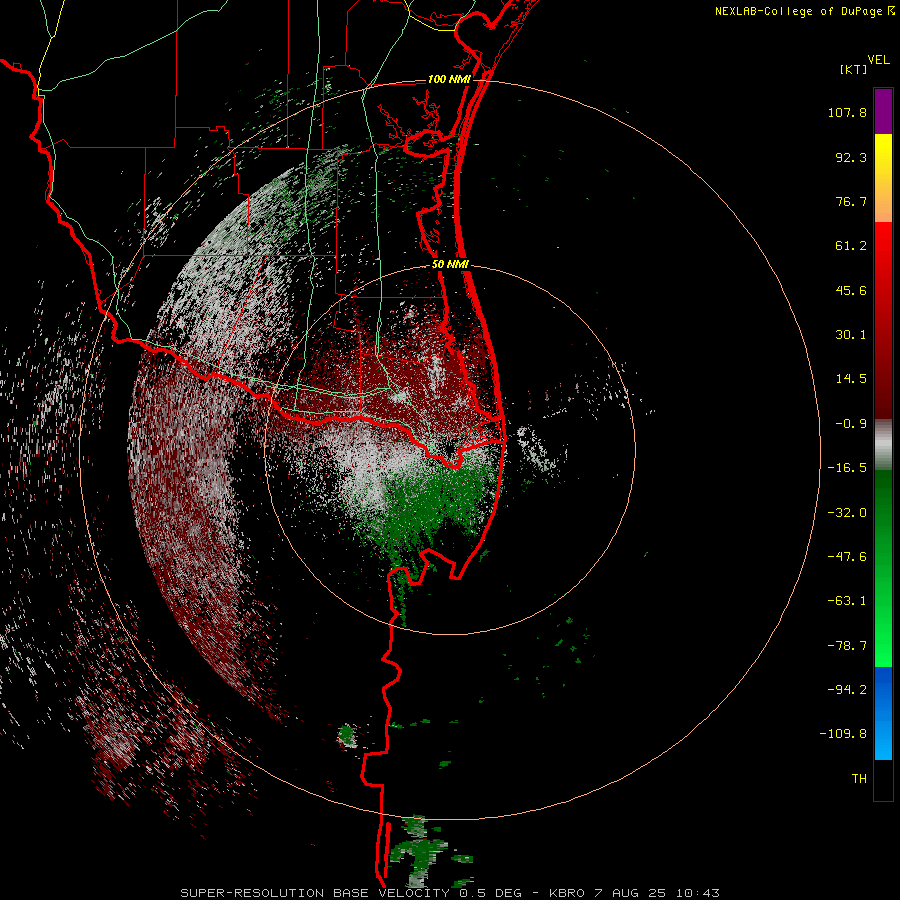Click the 7 AUG 25 date text
Screen dimensions: 900x900
coord(630,893)
